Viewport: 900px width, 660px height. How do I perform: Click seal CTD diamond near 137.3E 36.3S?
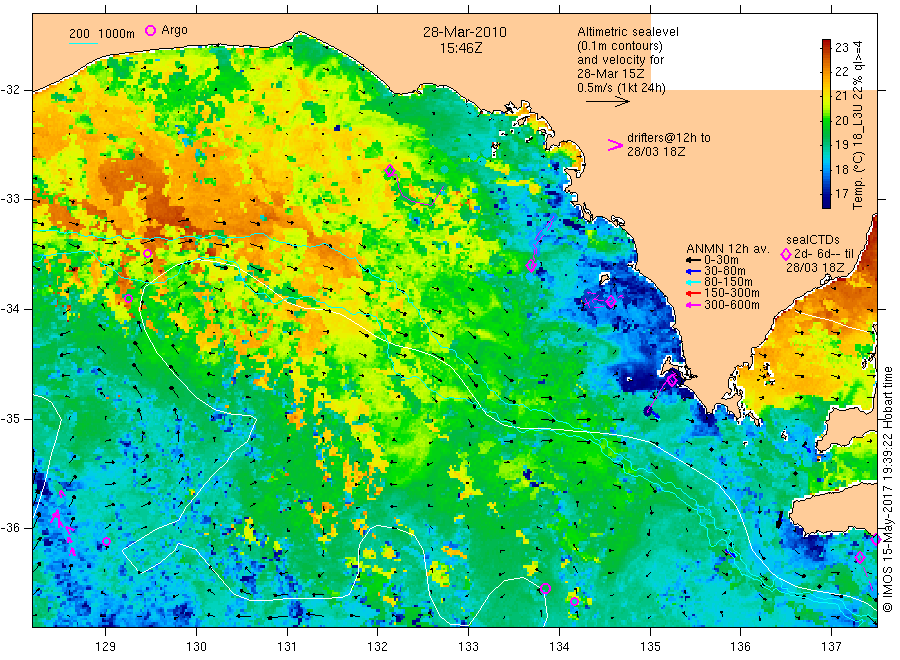(860, 557)
